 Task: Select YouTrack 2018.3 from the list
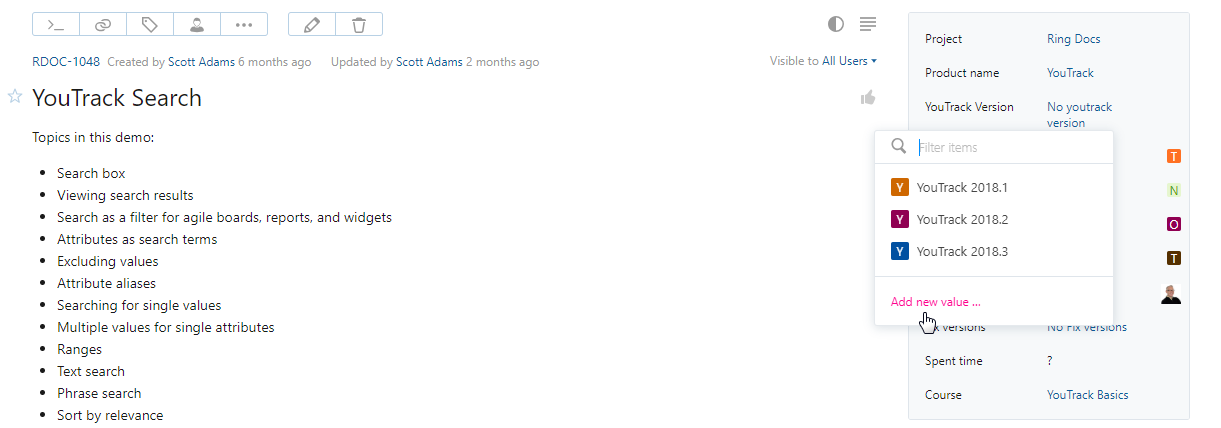962,252
